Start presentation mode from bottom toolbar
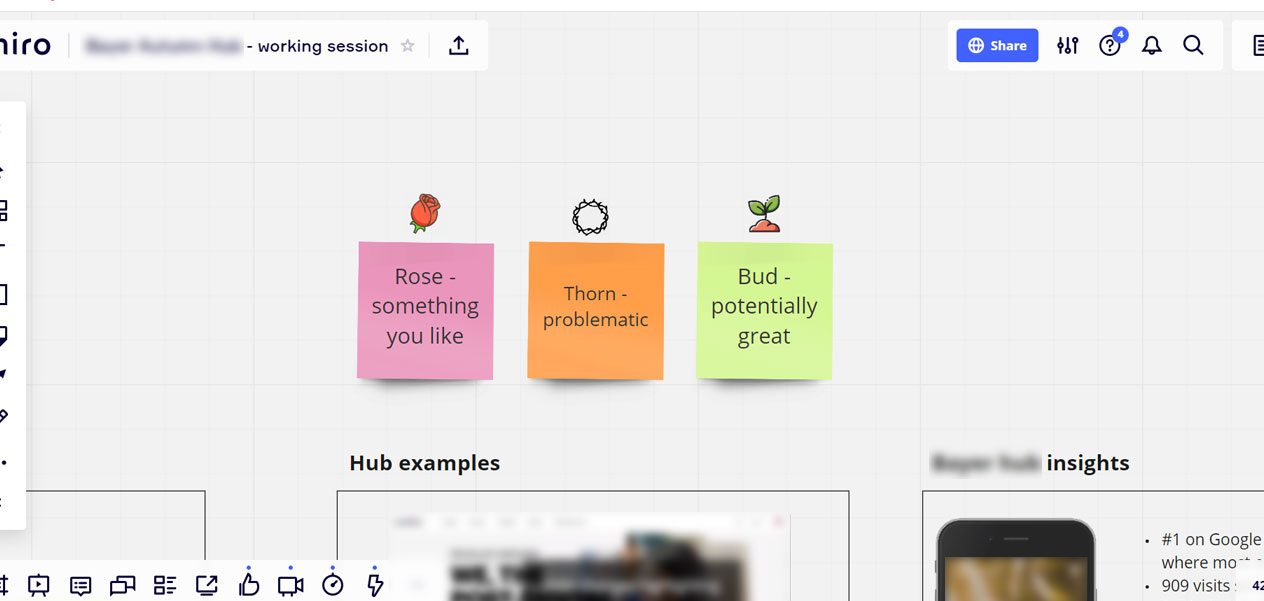1264x601 pixels. 39,586
